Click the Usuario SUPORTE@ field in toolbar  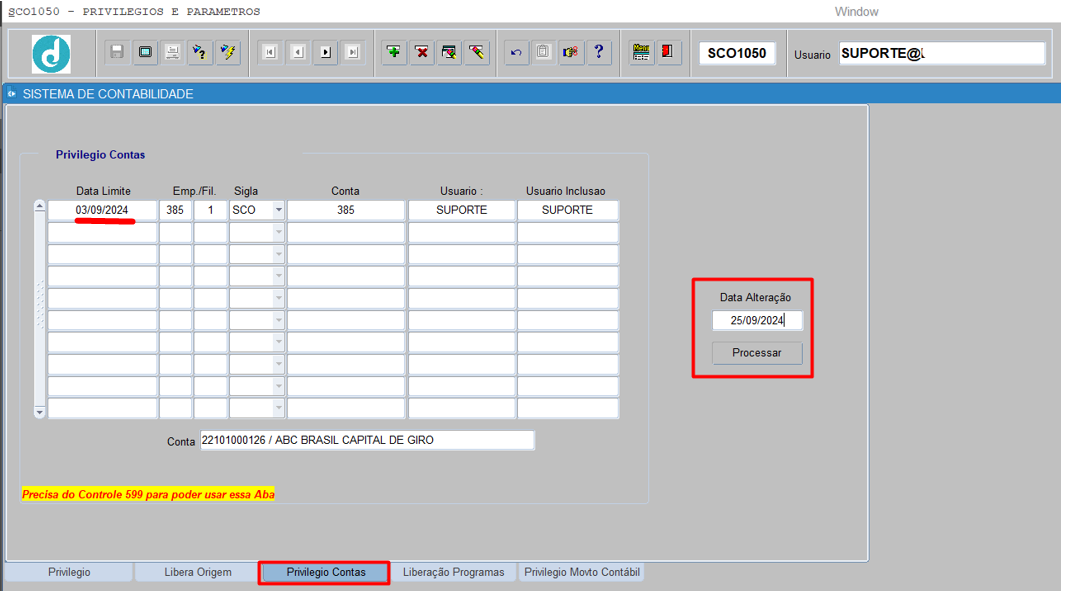click(942, 53)
